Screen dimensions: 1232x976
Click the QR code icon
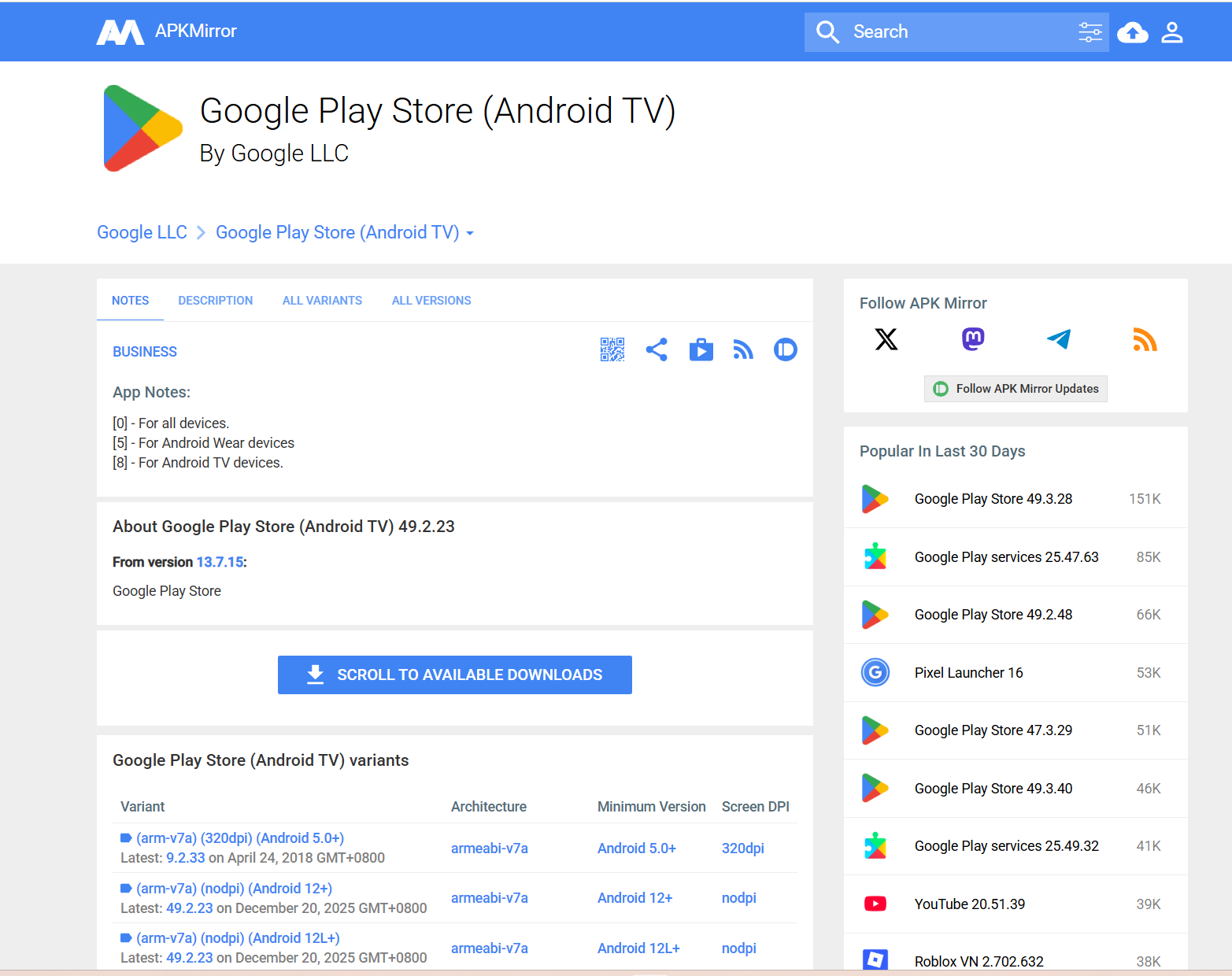tap(612, 349)
